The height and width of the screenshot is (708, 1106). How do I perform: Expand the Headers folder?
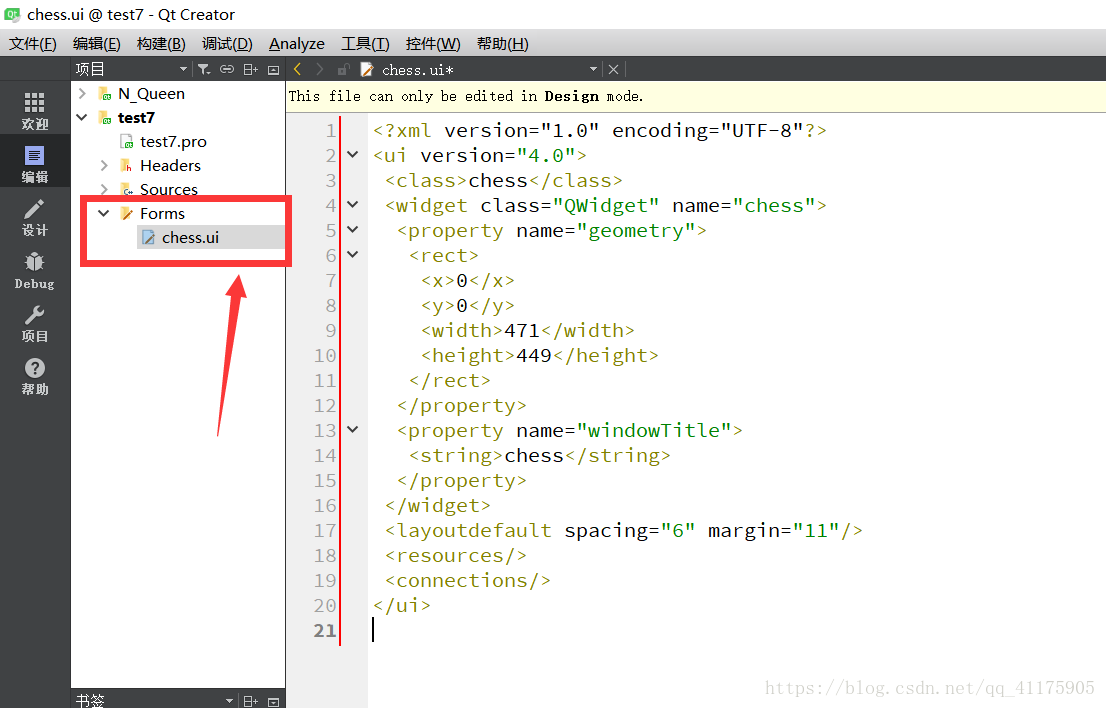pos(104,166)
